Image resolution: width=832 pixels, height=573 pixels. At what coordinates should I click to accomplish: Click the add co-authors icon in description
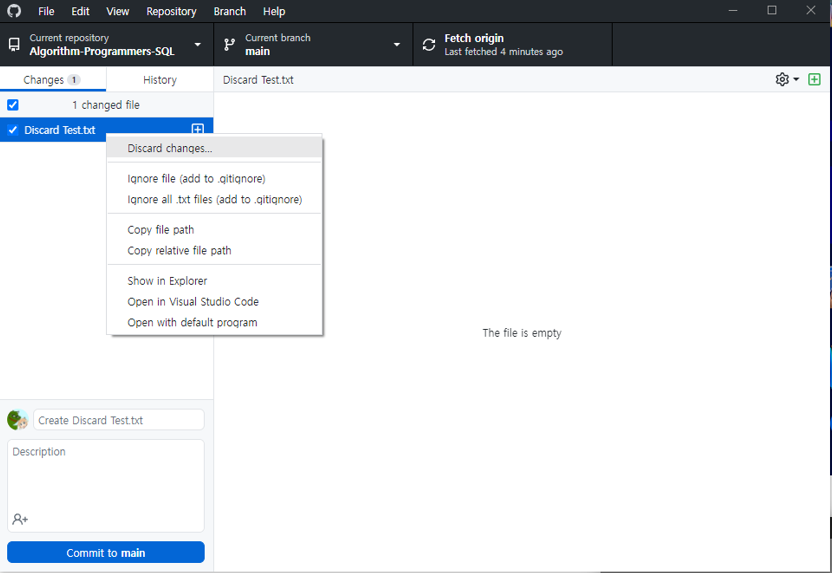[x=20, y=519]
